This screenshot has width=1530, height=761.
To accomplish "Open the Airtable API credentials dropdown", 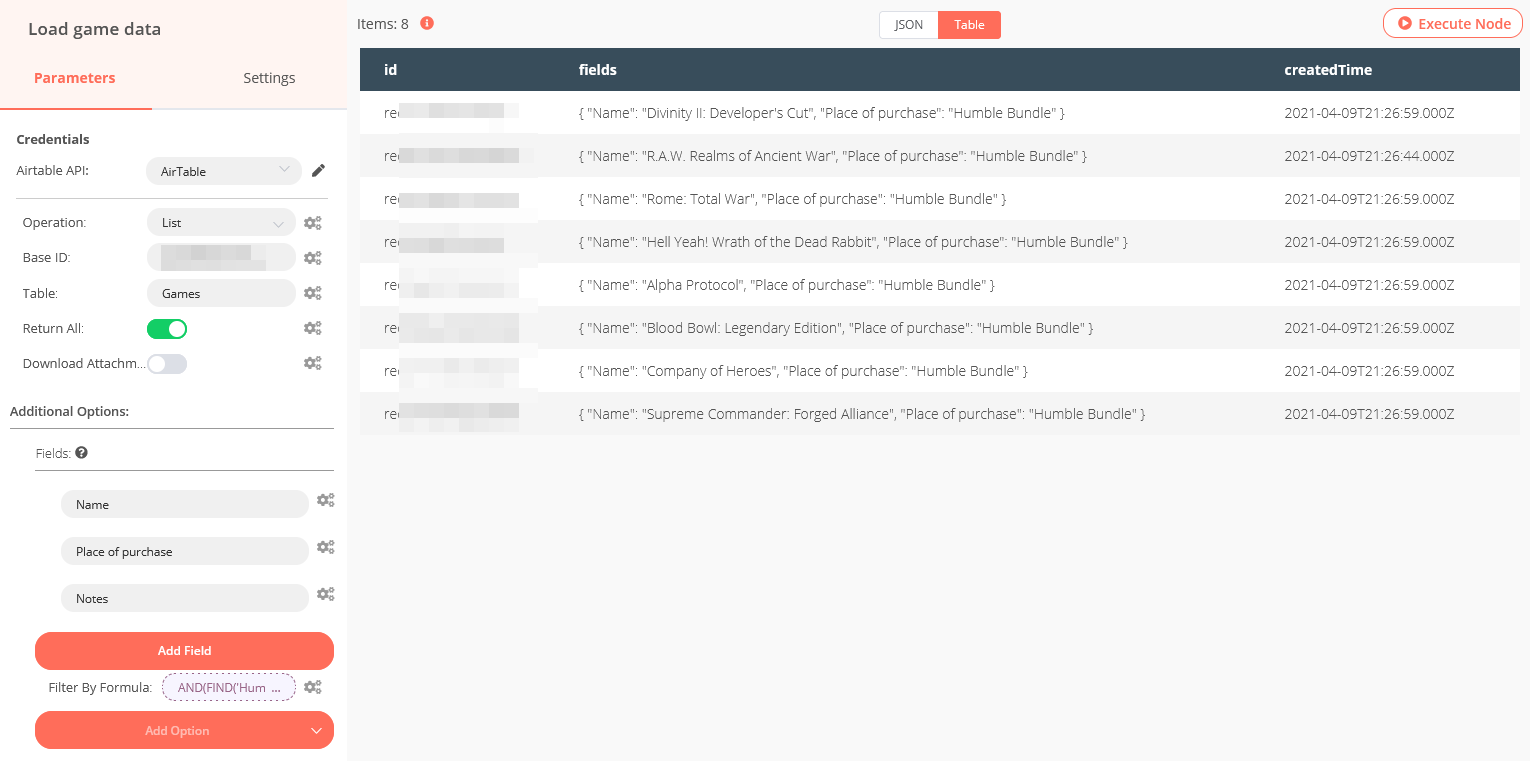I will click(x=223, y=171).
